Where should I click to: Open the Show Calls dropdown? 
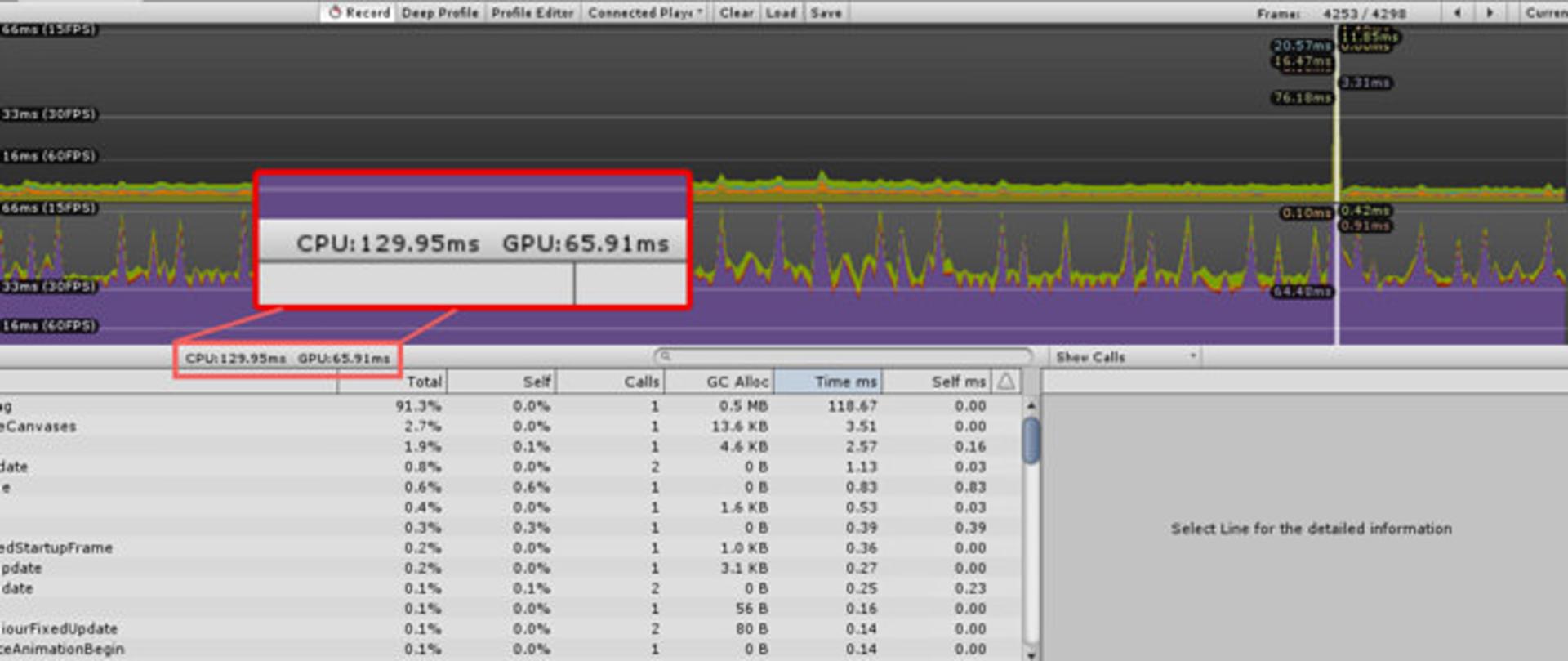coord(1125,357)
